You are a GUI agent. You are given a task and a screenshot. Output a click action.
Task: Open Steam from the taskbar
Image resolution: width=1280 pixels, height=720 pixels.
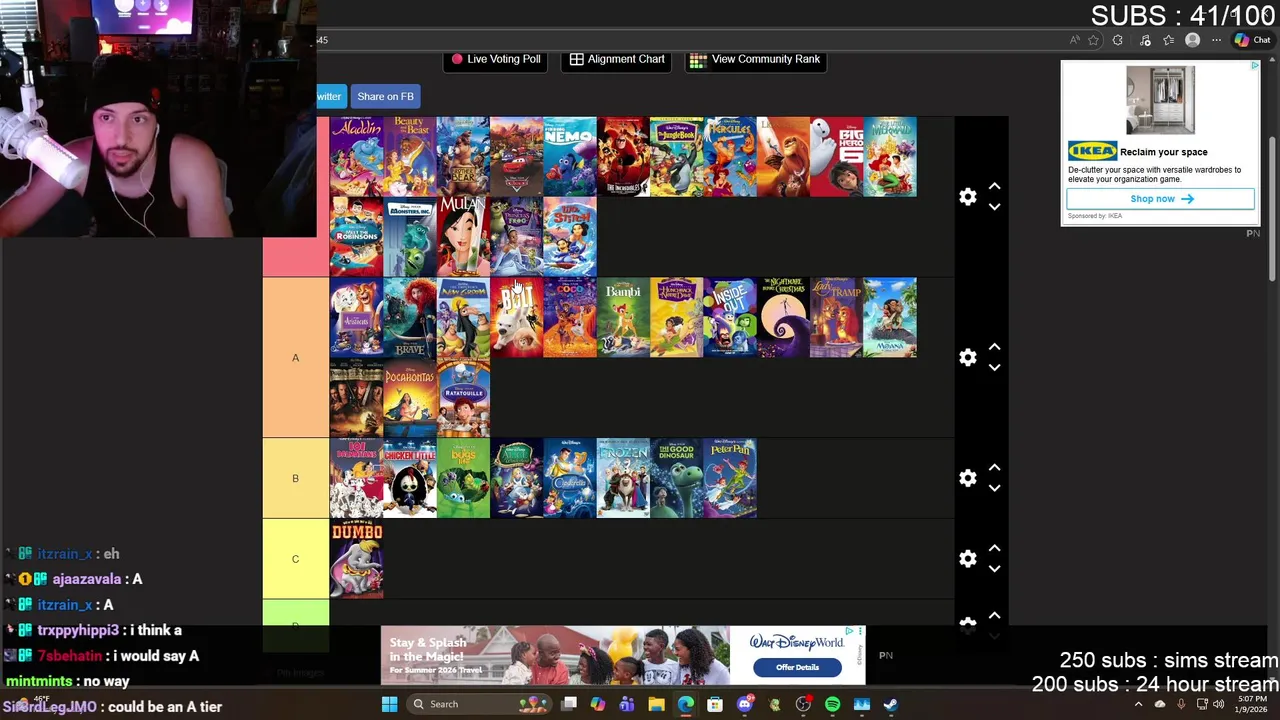pyautogui.click(x=890, y=704)
